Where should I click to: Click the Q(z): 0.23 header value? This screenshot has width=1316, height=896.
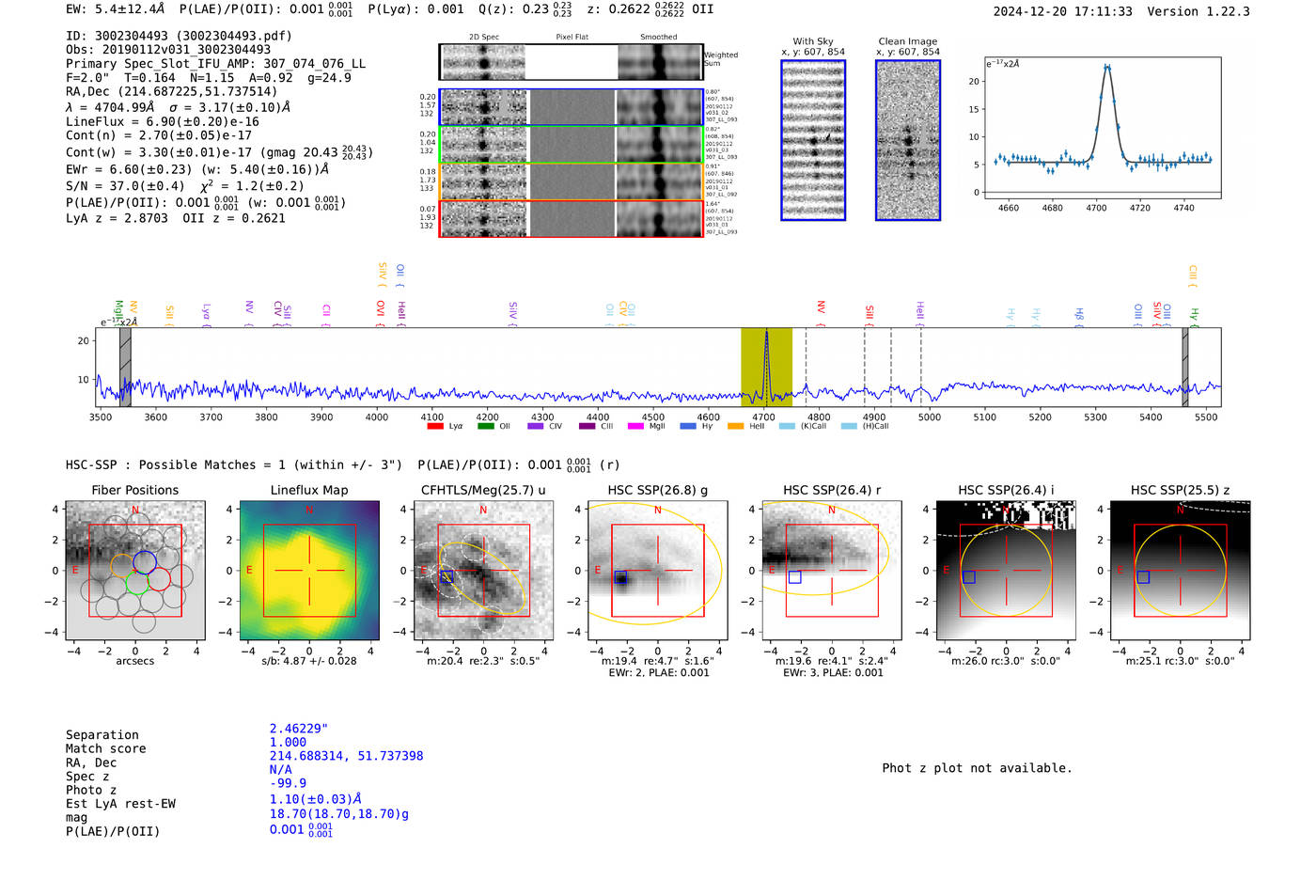[525, 9]
